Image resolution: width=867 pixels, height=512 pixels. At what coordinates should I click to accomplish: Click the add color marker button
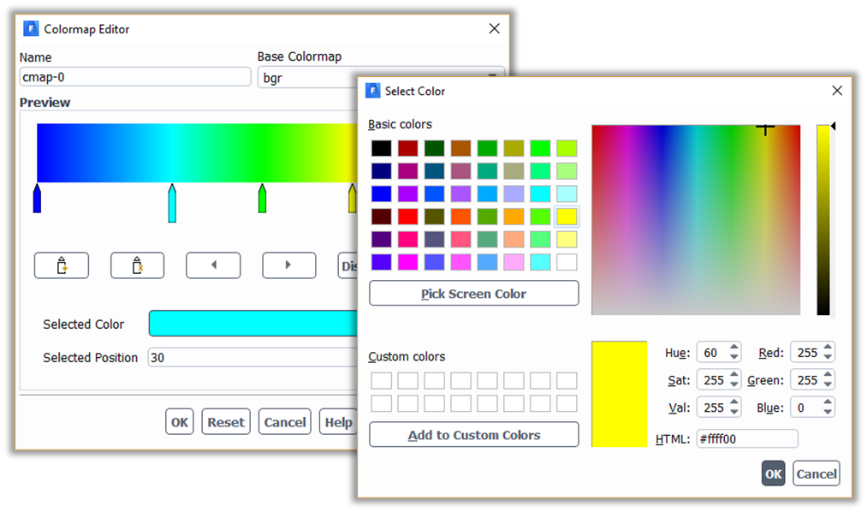coord(61,265)
